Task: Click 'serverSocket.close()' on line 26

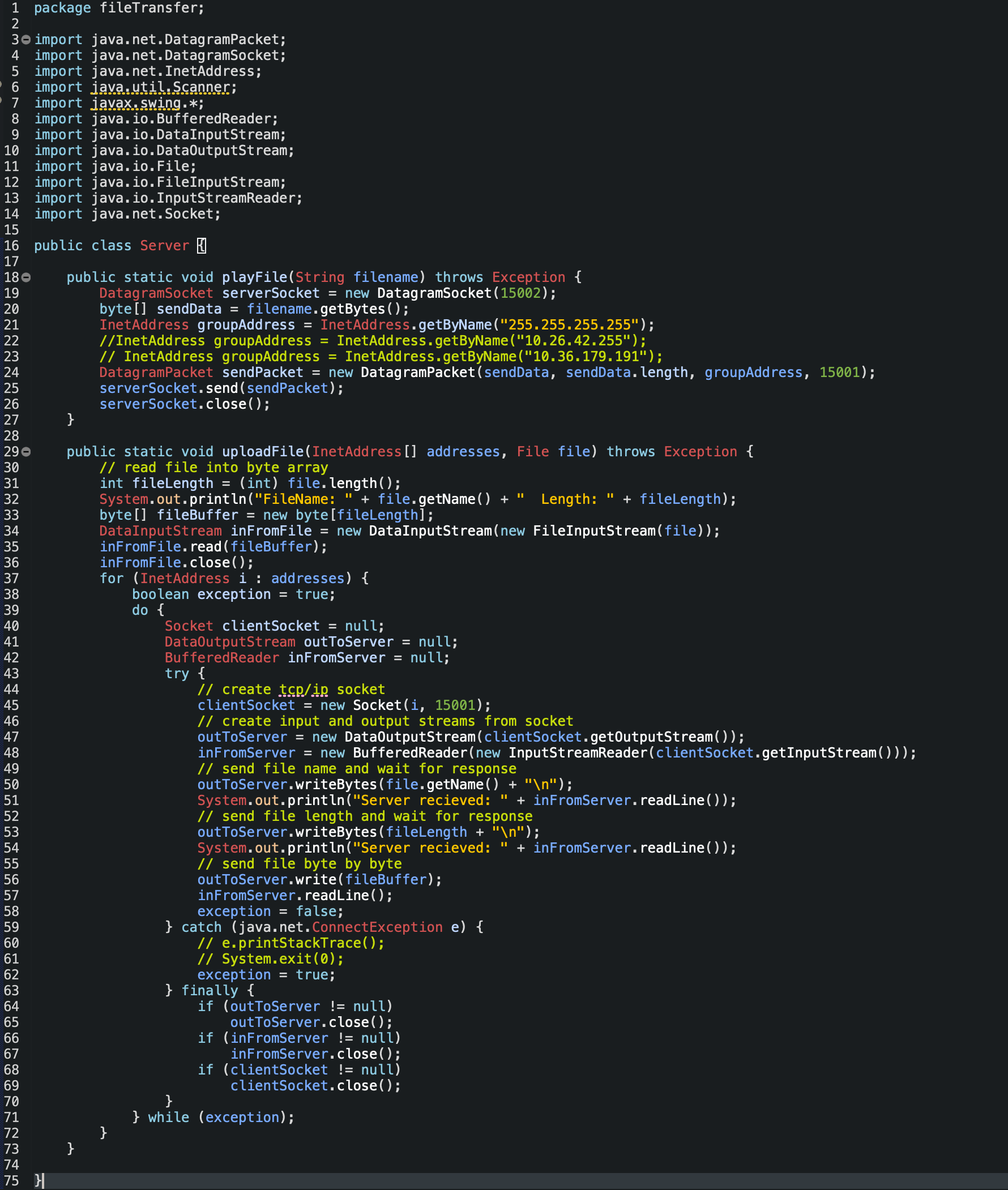Action: click(x=181, y=404)
